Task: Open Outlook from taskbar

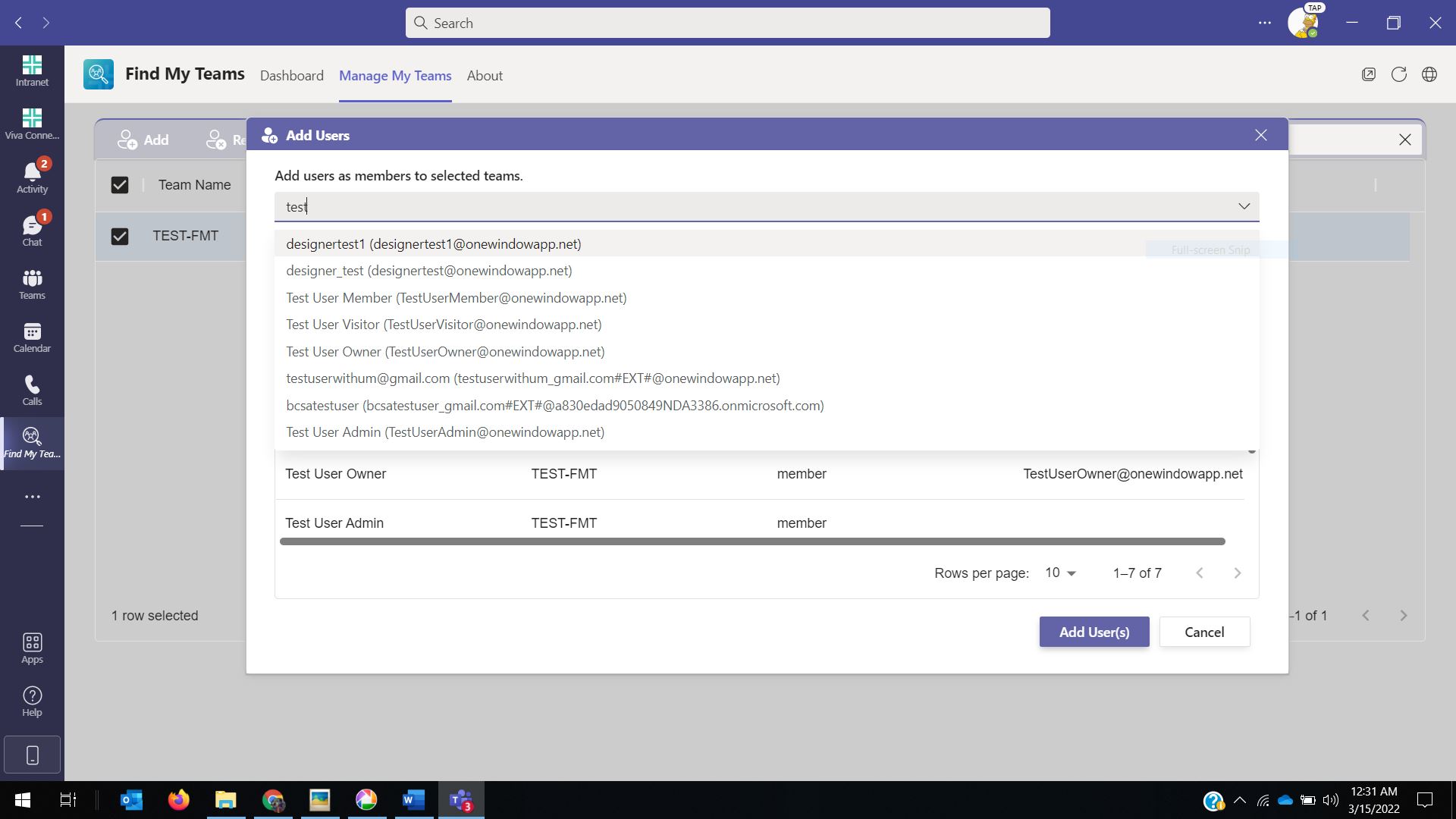Action: pyautogui.click(x=132, y=800)
